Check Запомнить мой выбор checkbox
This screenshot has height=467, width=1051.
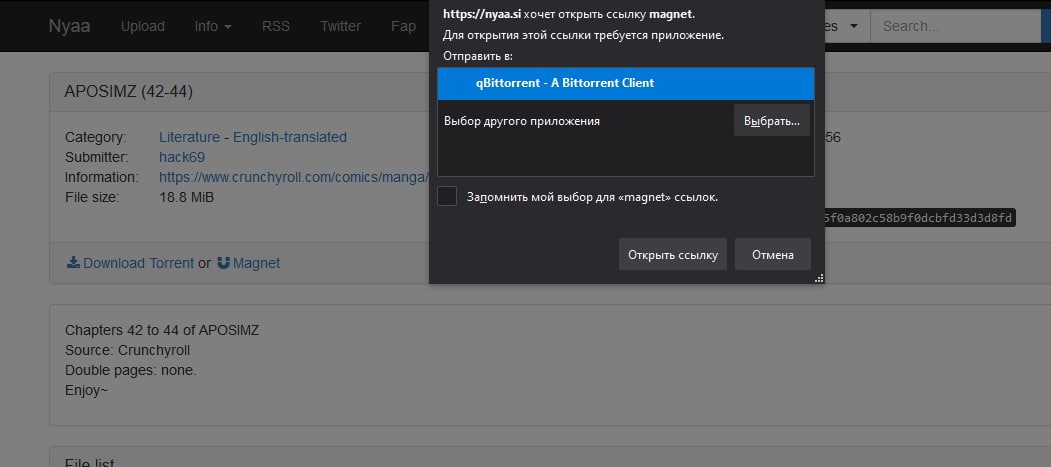[x=447, y=197]
